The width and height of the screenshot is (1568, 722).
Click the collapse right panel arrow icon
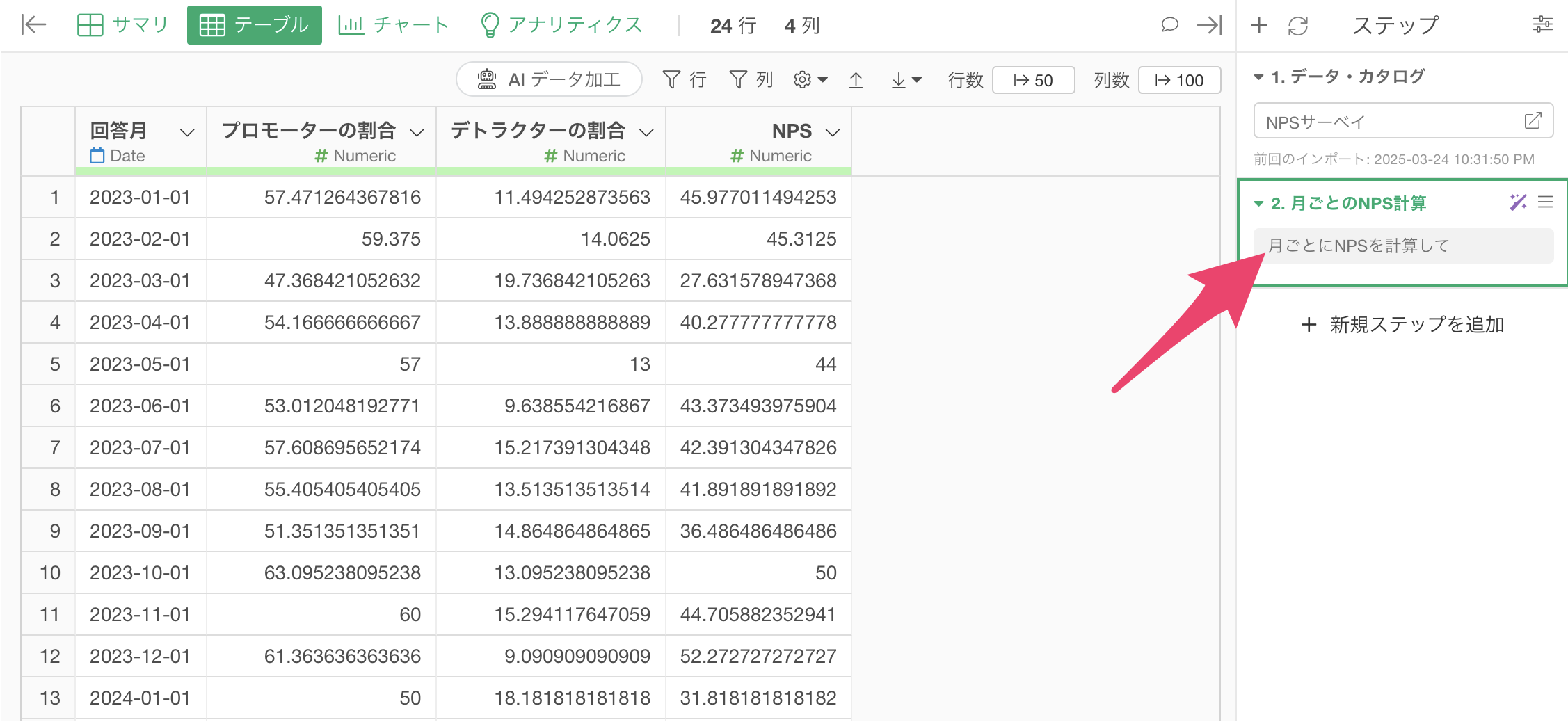1209,25
